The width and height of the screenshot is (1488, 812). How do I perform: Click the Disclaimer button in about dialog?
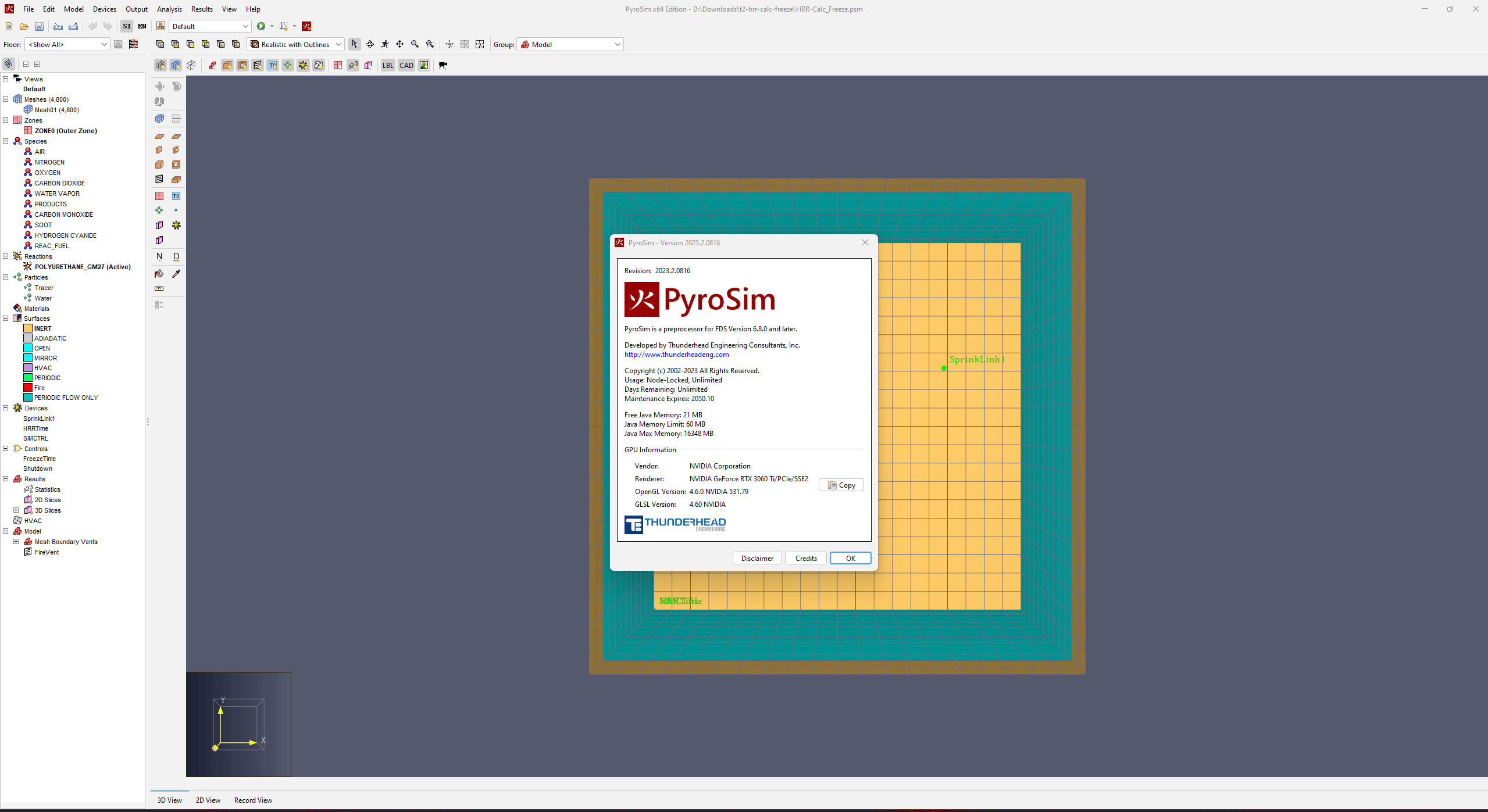pos(757,558)
